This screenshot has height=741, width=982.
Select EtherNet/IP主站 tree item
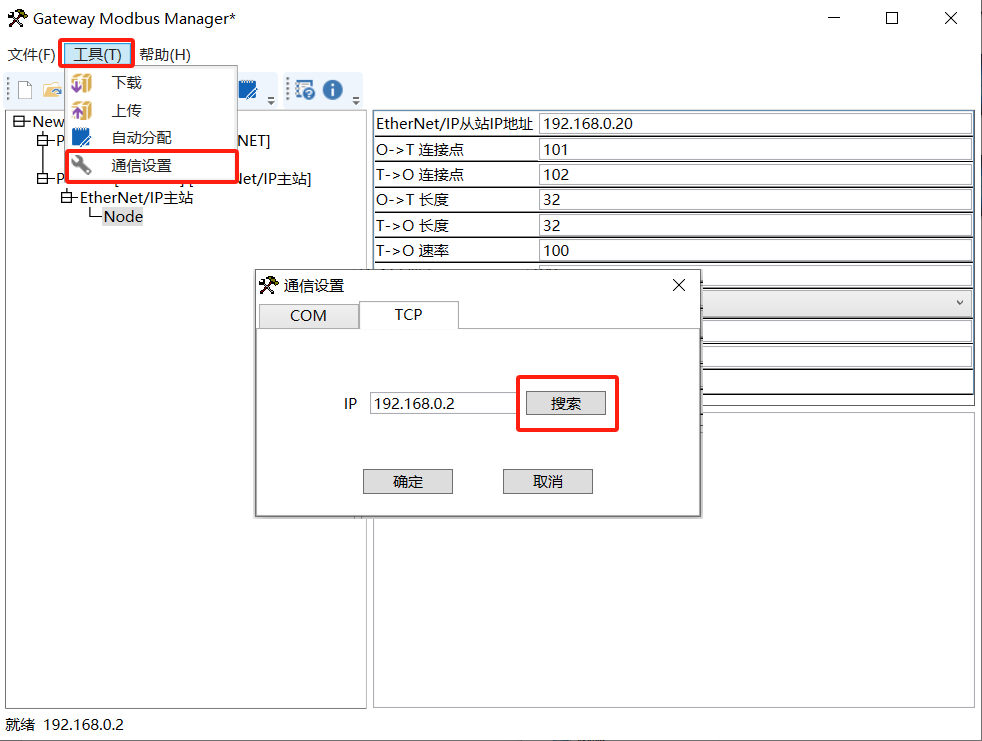[136, 197]
